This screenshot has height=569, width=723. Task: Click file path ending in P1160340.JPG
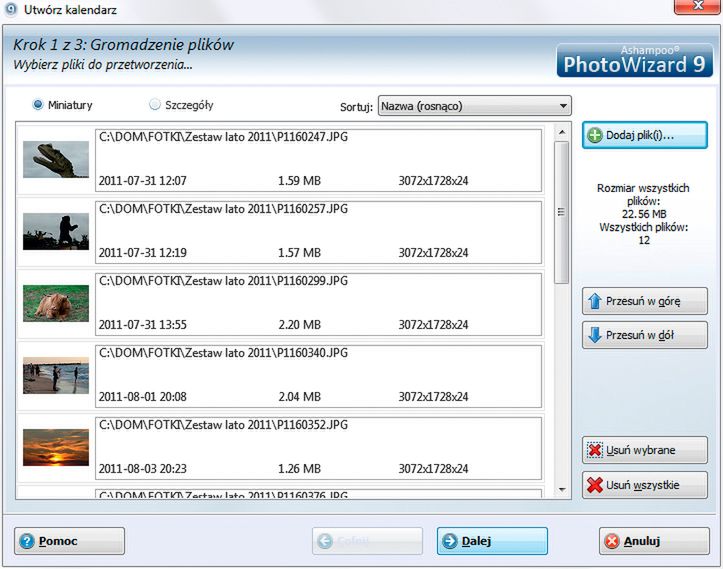(223, 353)
